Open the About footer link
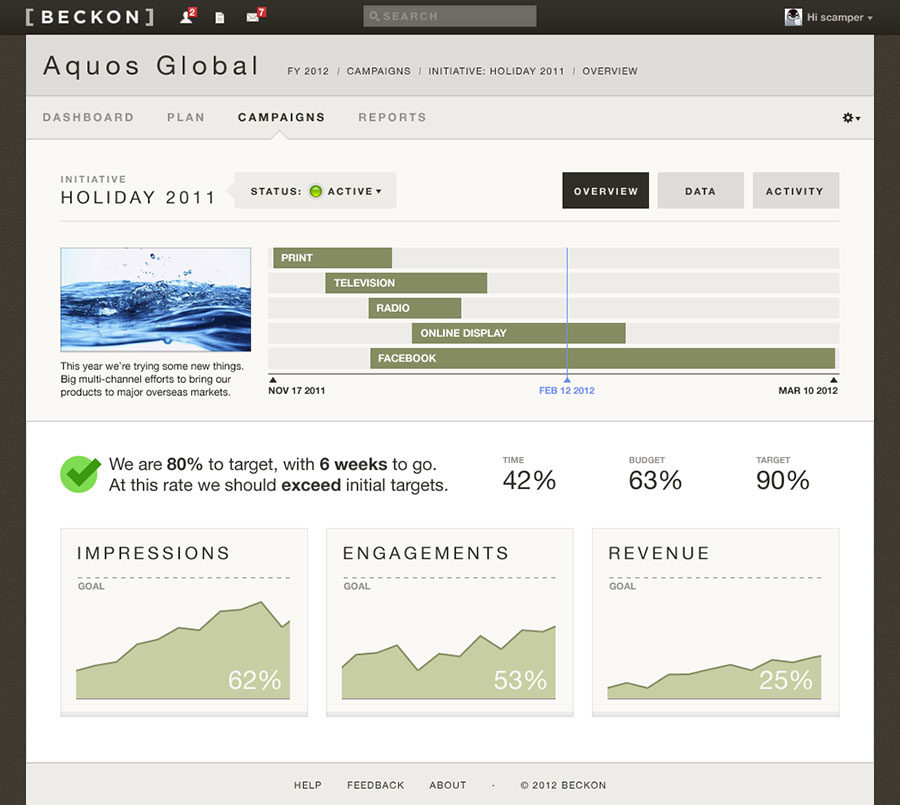 pos(448,785)
